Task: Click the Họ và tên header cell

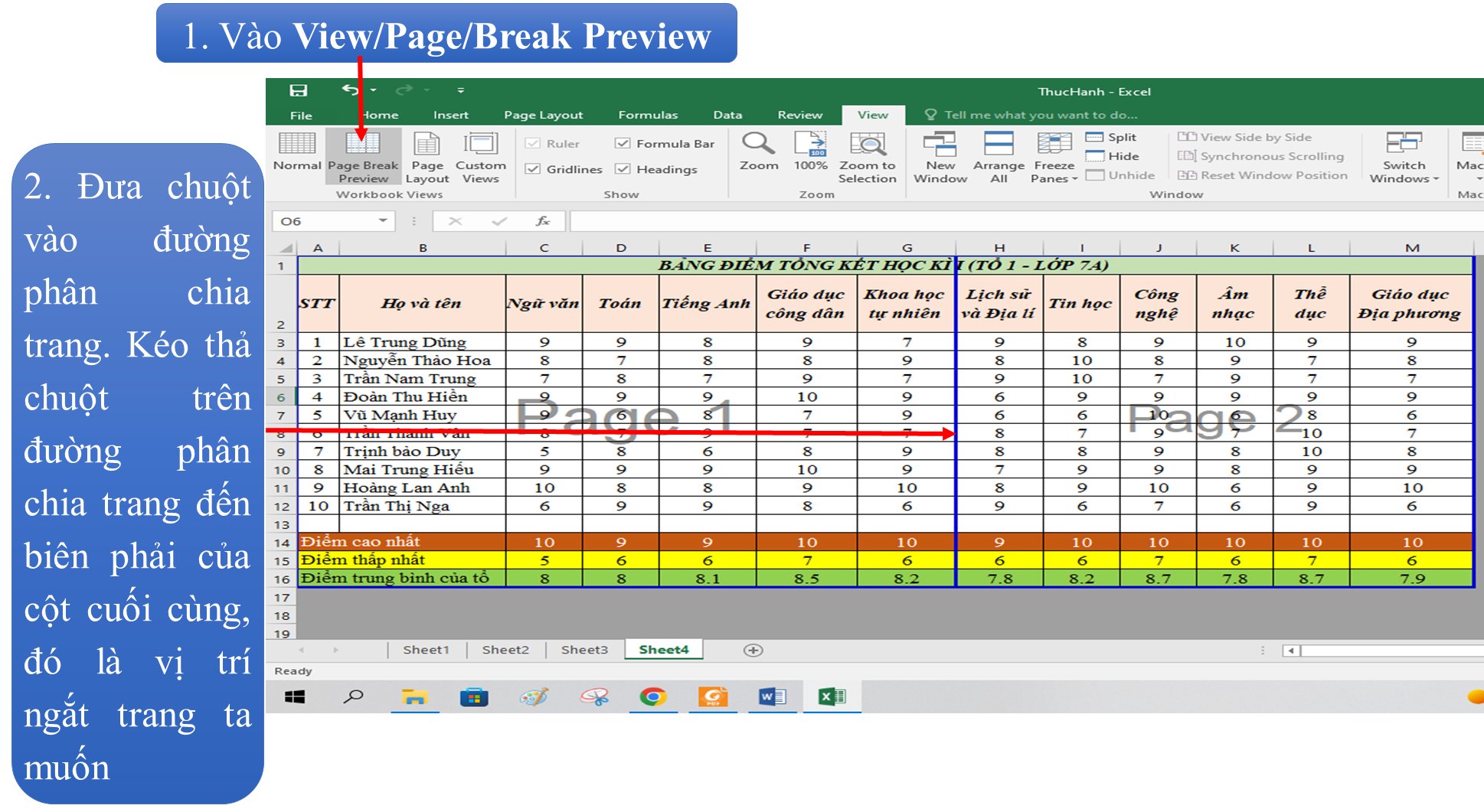Action: pos(422,304)
